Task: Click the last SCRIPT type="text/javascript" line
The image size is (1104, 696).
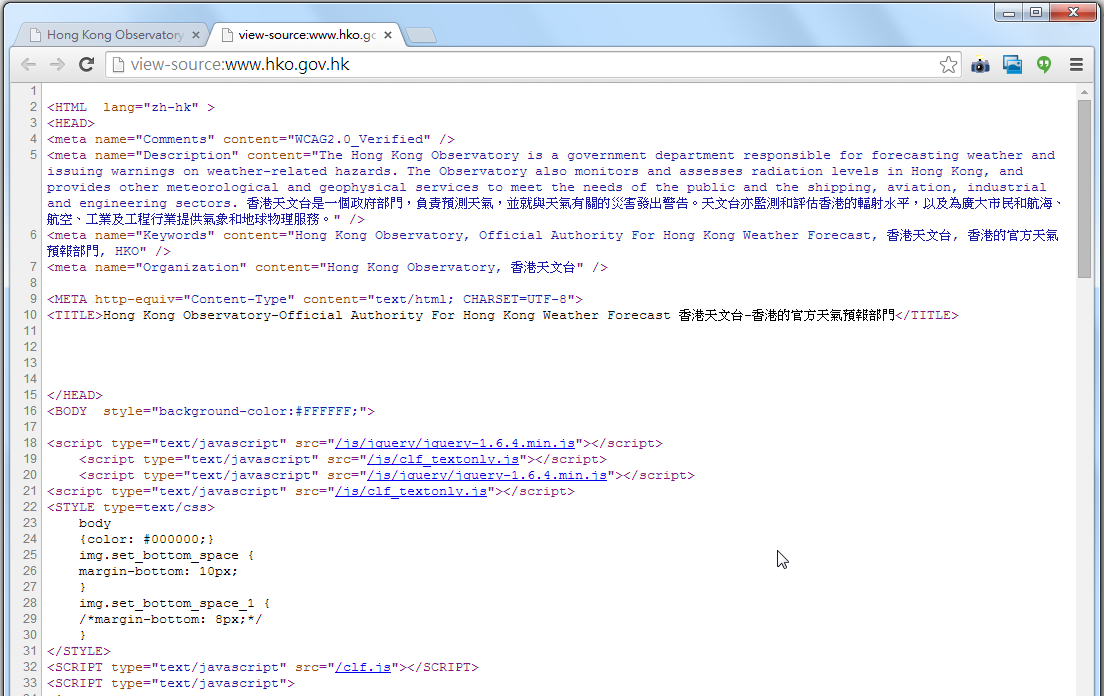Action: click(171, 683)
